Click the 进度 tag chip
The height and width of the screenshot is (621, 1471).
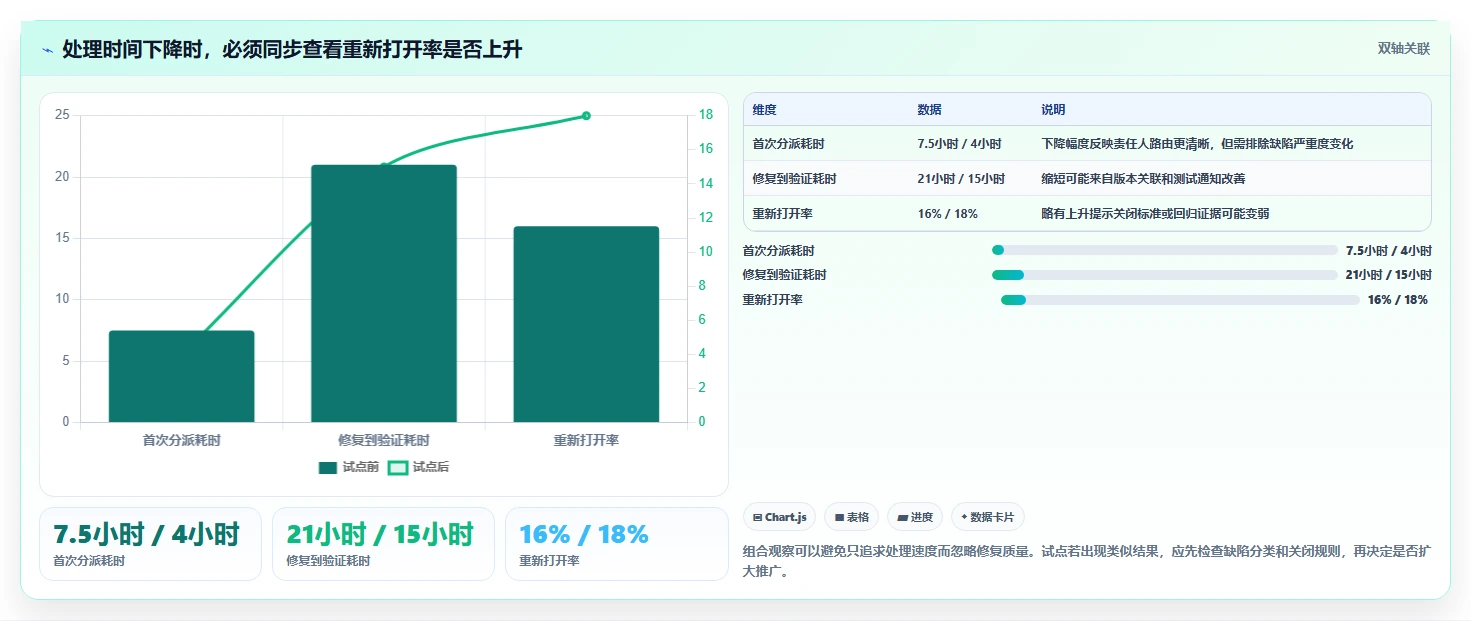pos(914,517)
